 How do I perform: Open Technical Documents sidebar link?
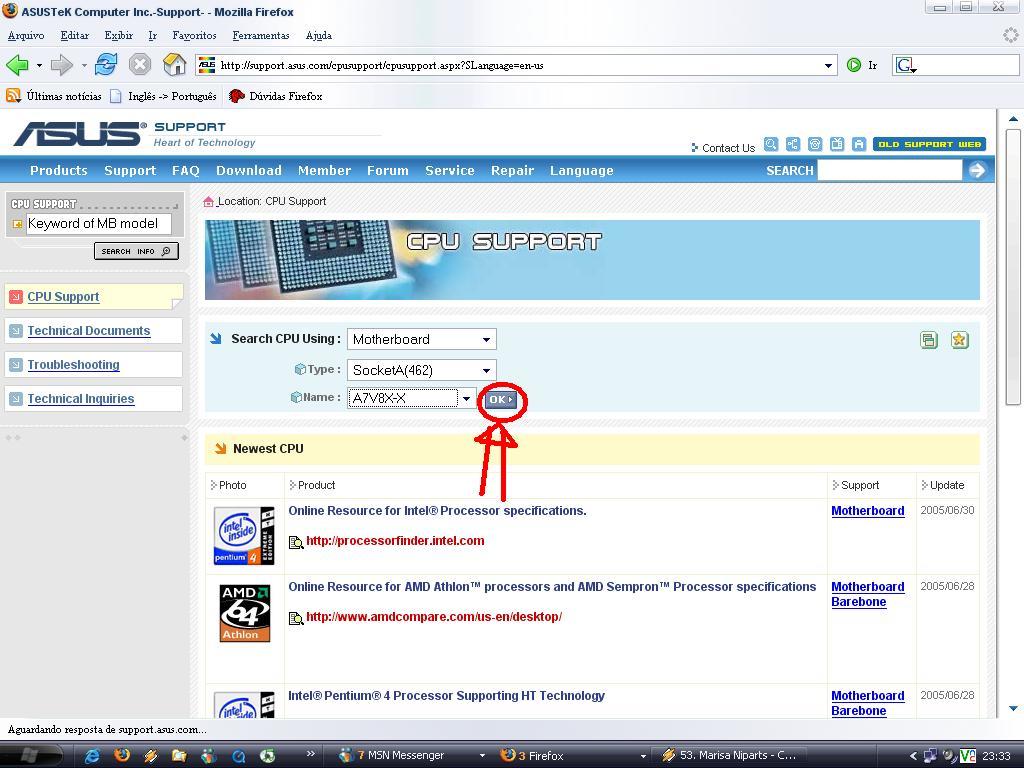pos(89,331)
